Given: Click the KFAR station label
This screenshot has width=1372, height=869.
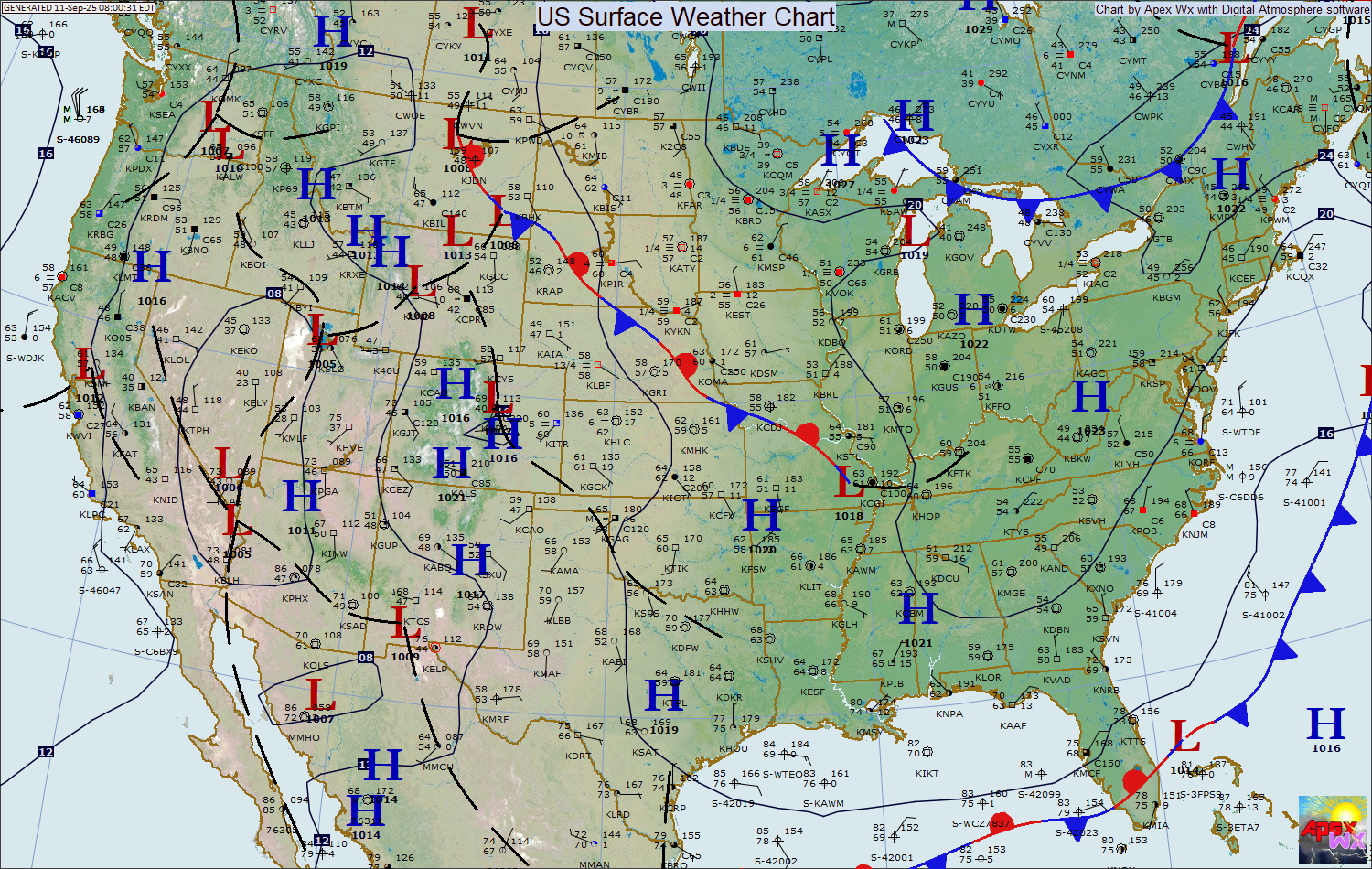Looking at the screenshot, I should (689, 206).
